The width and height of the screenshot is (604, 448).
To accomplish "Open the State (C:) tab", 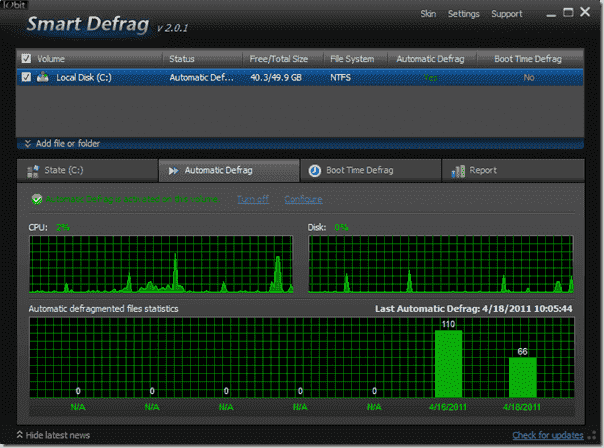I will coord(87,170).
